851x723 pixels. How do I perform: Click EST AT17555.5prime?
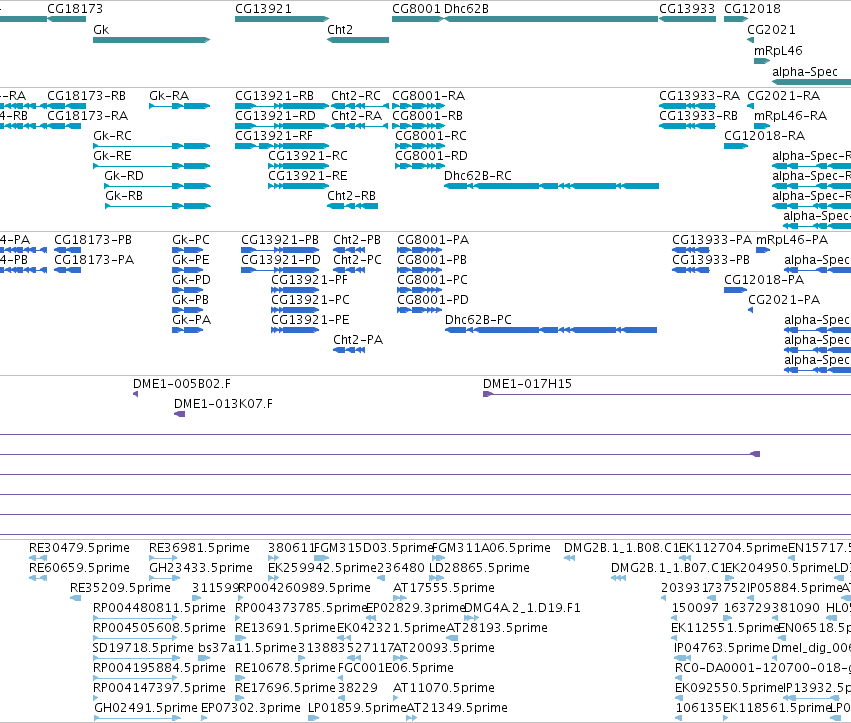pos(400,599)
